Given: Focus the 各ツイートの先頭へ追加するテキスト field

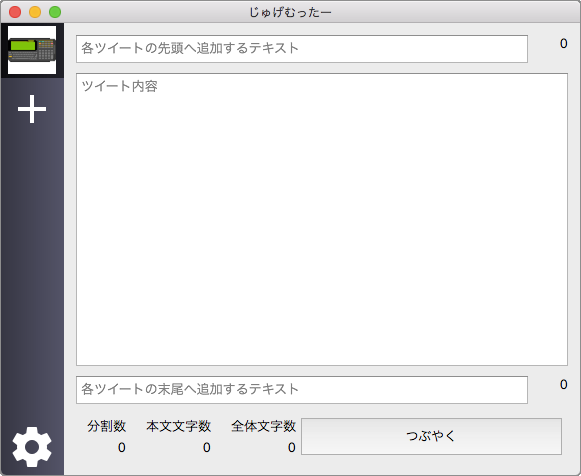Looking at the screenshot, I should pyautogui.click(x=302, y=49).
